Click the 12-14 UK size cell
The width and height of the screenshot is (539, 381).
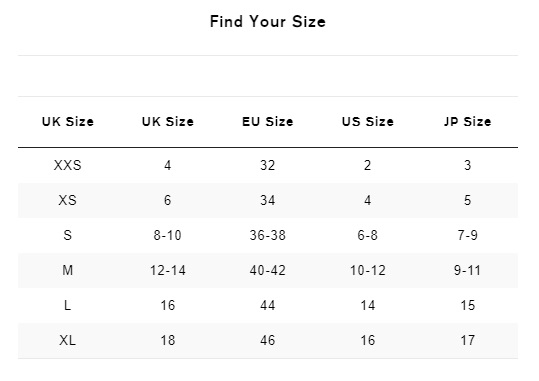click(x=168, y=271)
